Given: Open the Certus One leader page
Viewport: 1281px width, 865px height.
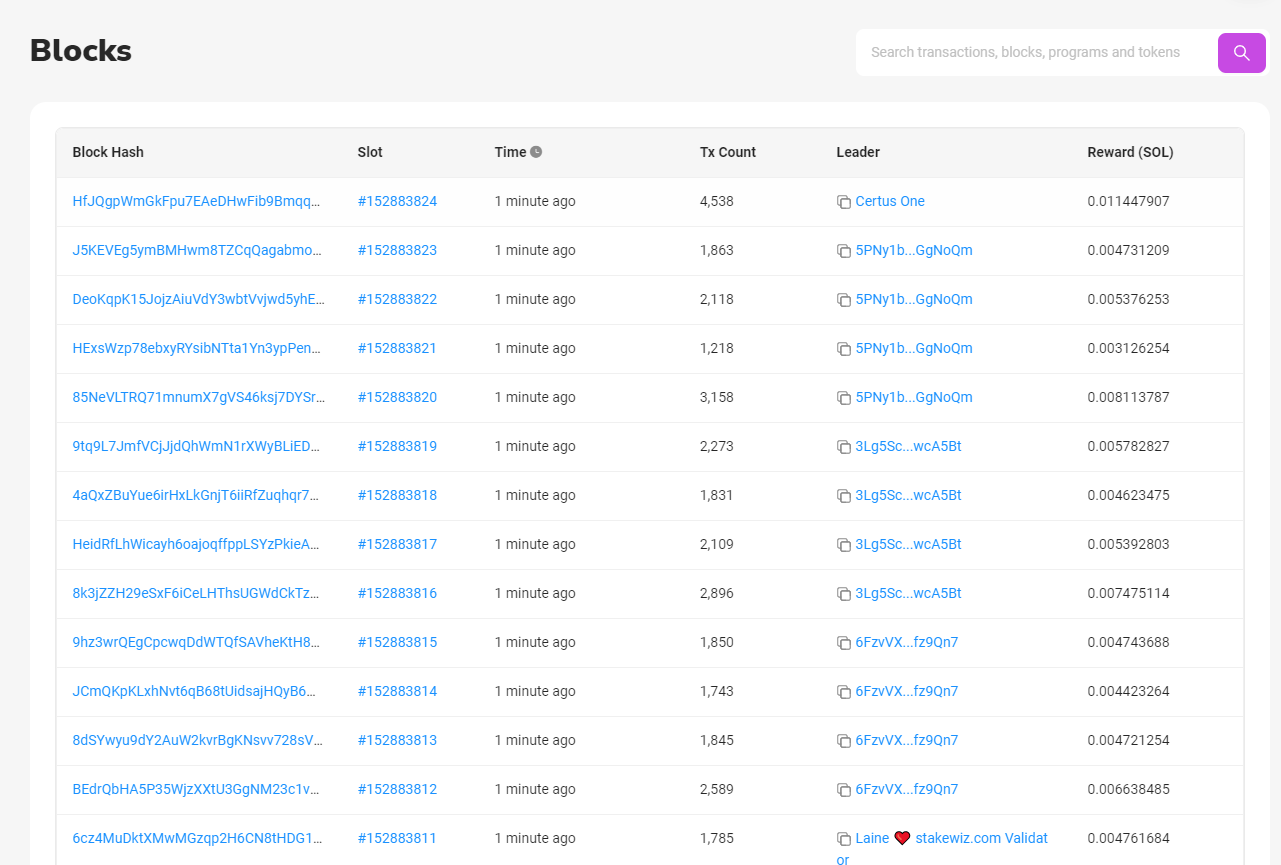Looking at the screenshot, I should click(890, 201).
